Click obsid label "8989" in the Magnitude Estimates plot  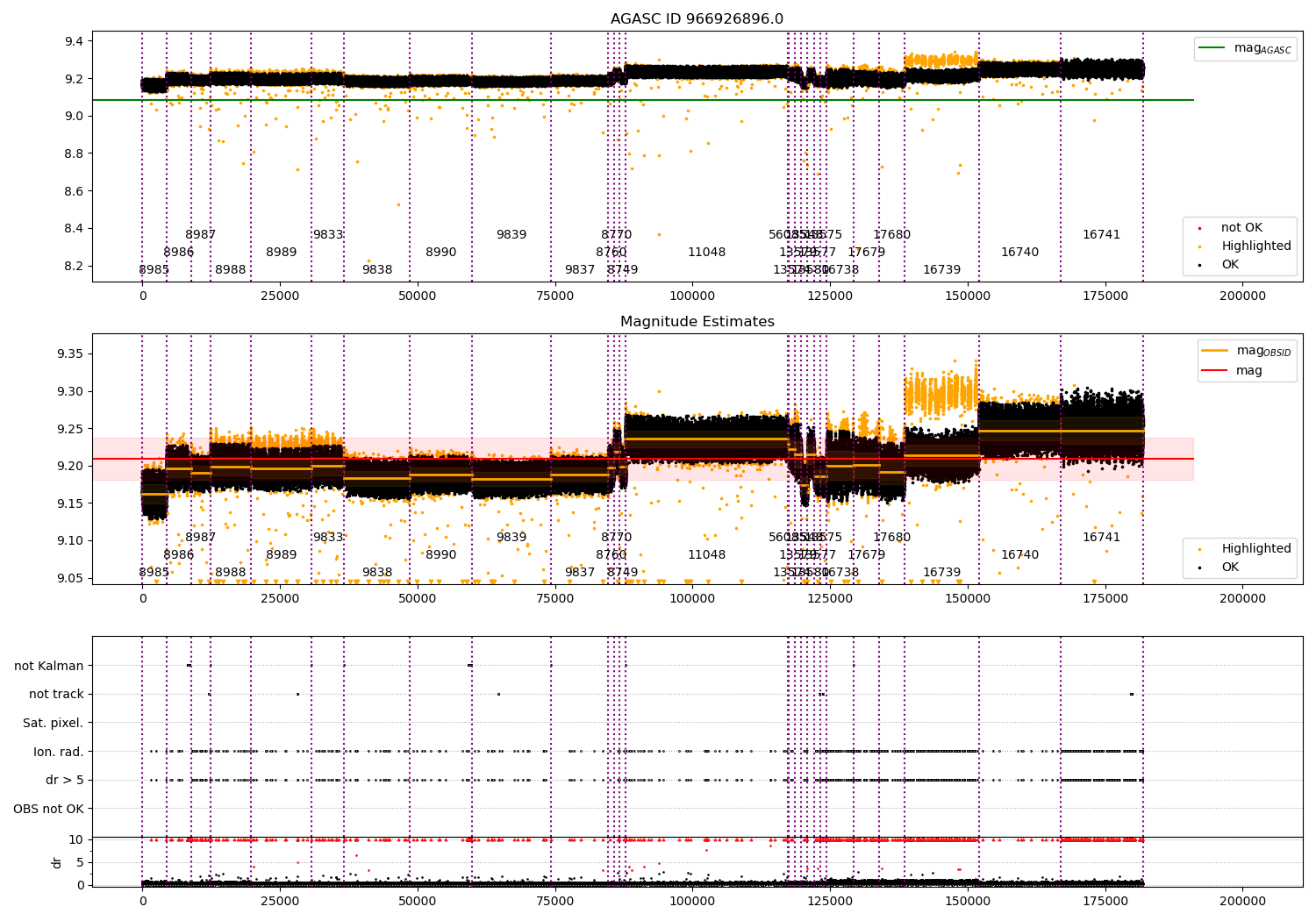click(x=282, y=555)
